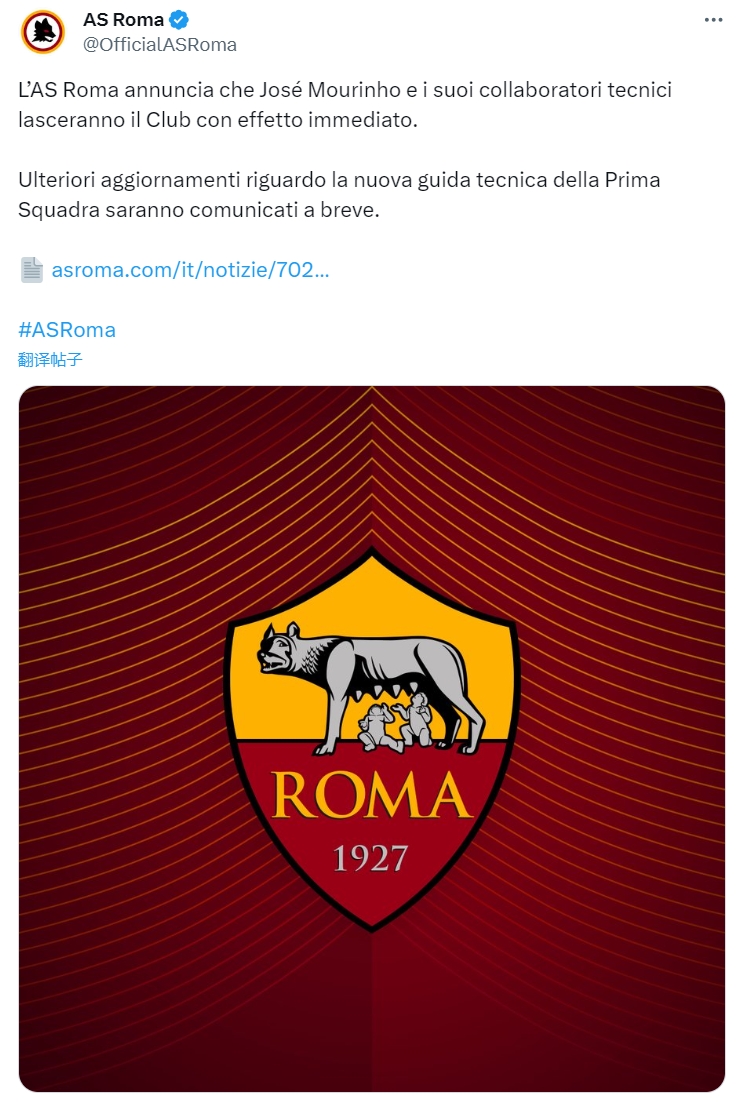Open the attached Roma crest image
The width and height of the screenshot is (744, 1102).
(x=372, y=739)
